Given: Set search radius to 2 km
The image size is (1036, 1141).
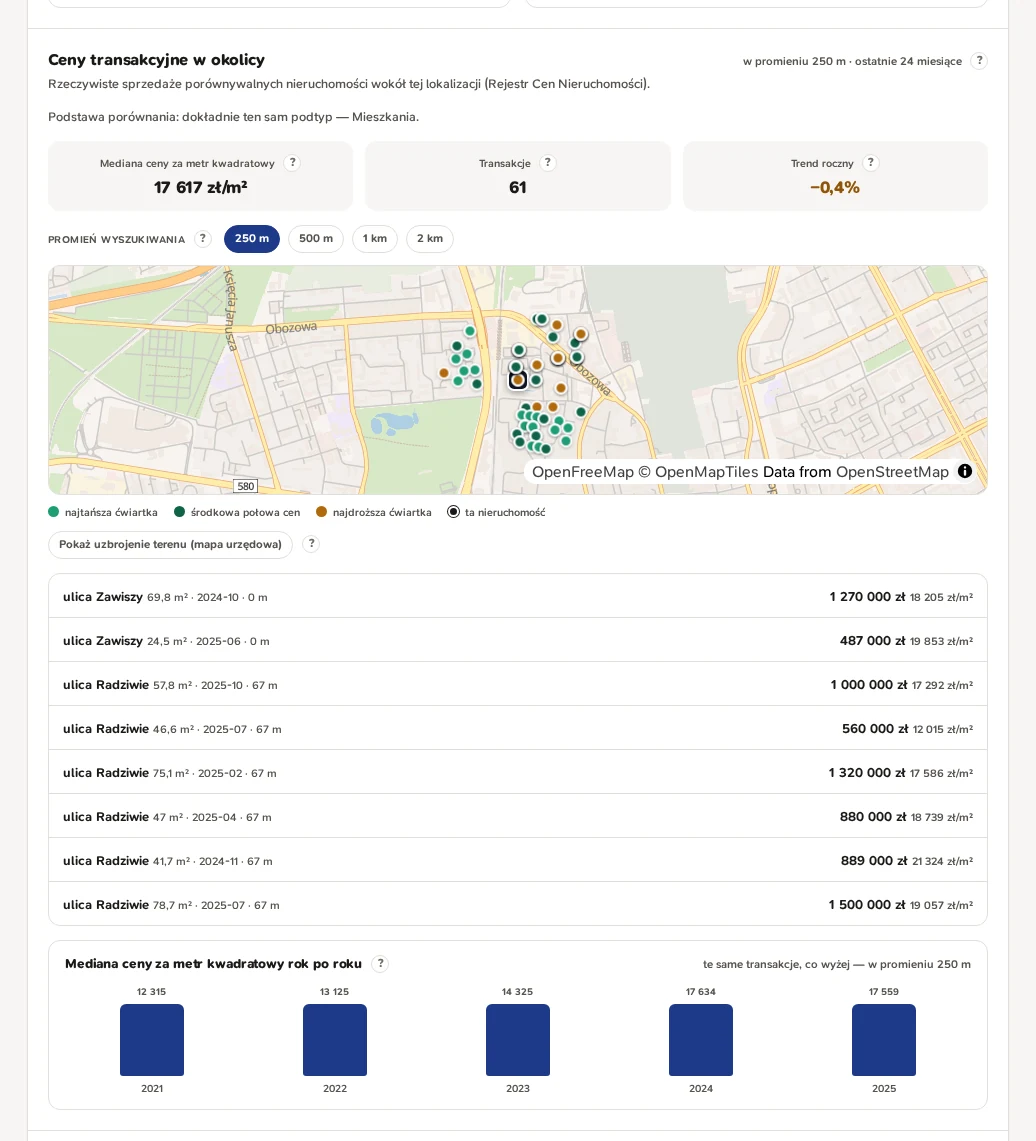Looking at the screenshot, I should [x=430, y=239].
